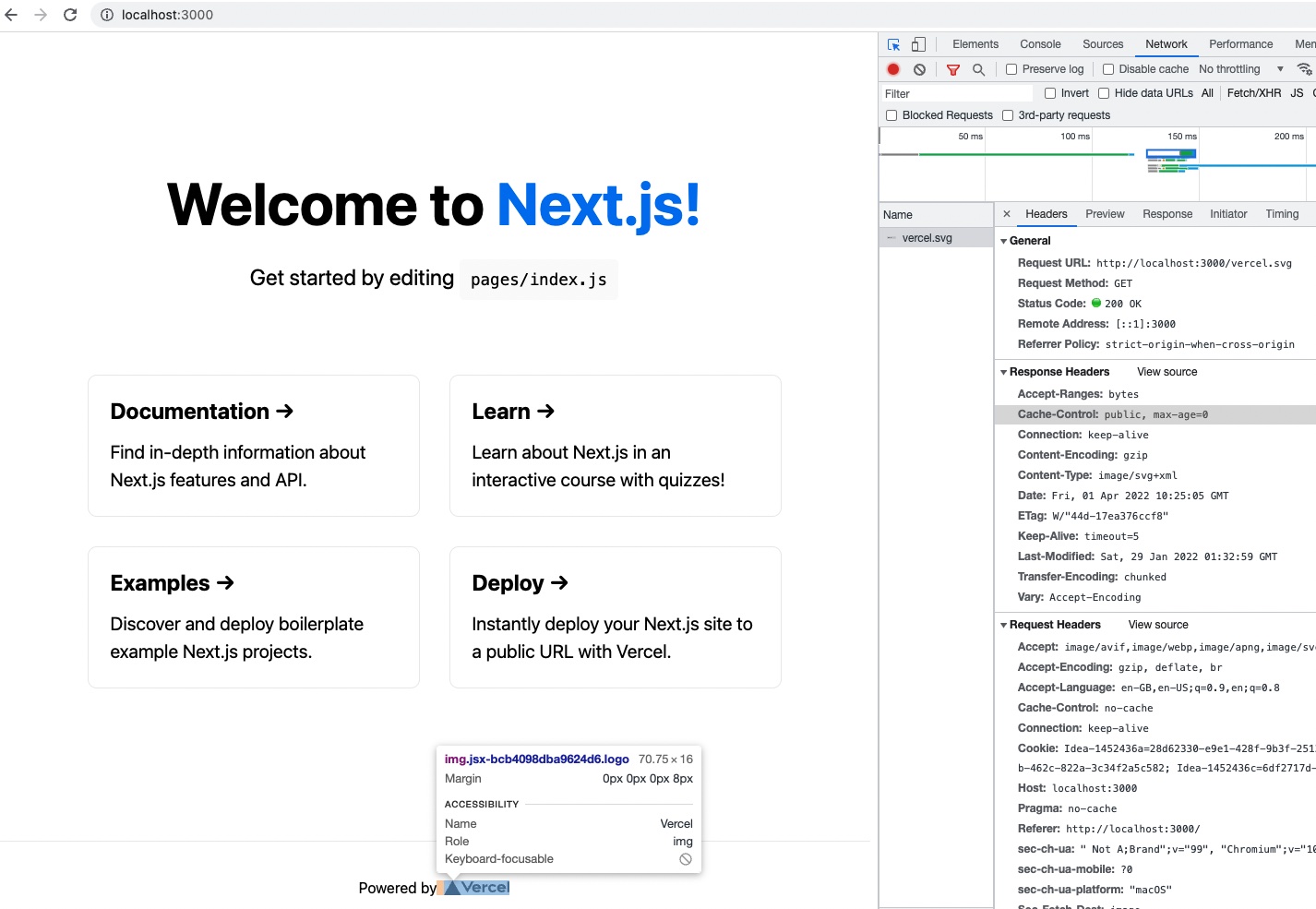The image size is (1316, 909).
Task: Collapse the General section disclosure triangle
Action: coord(1003,241)
